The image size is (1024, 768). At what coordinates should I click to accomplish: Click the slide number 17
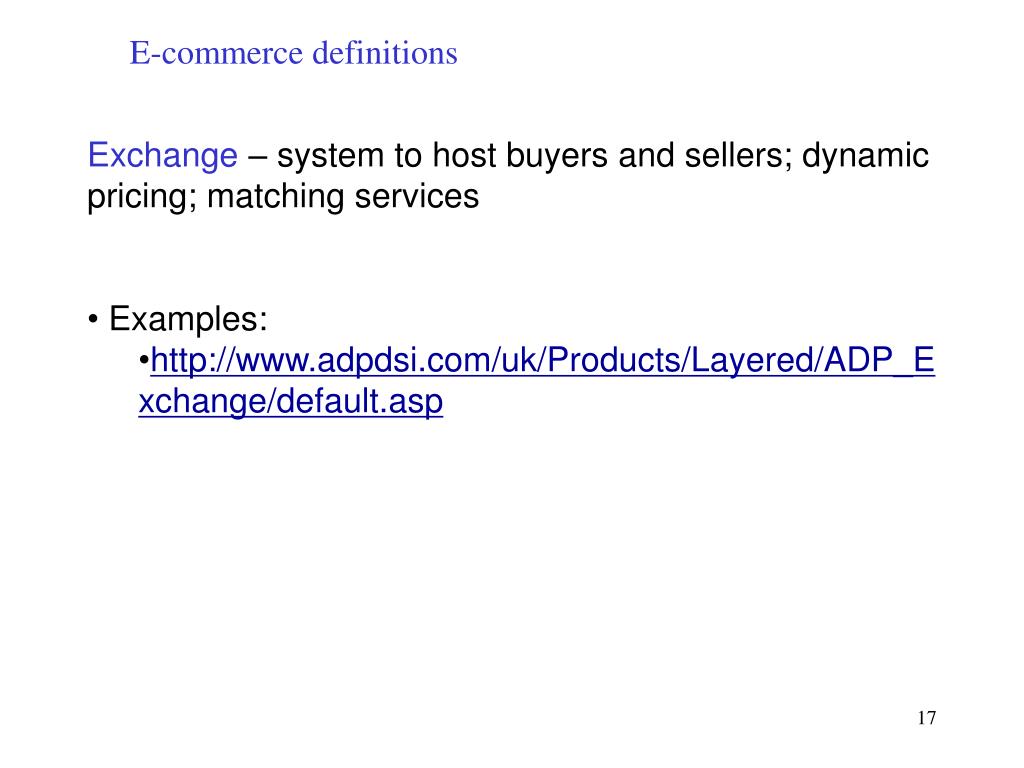tap(926, 718)
